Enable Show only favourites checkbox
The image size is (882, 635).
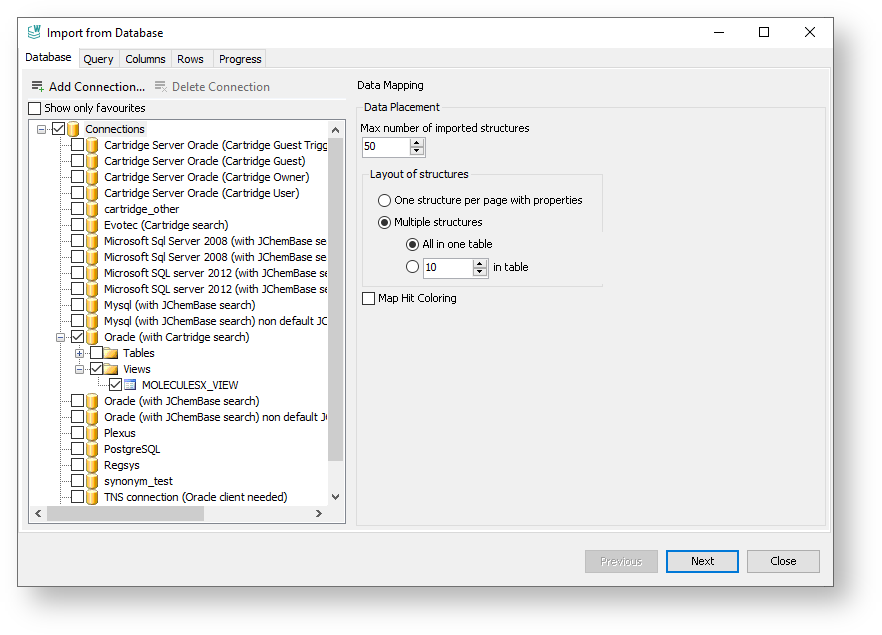[x=35, y=108]
